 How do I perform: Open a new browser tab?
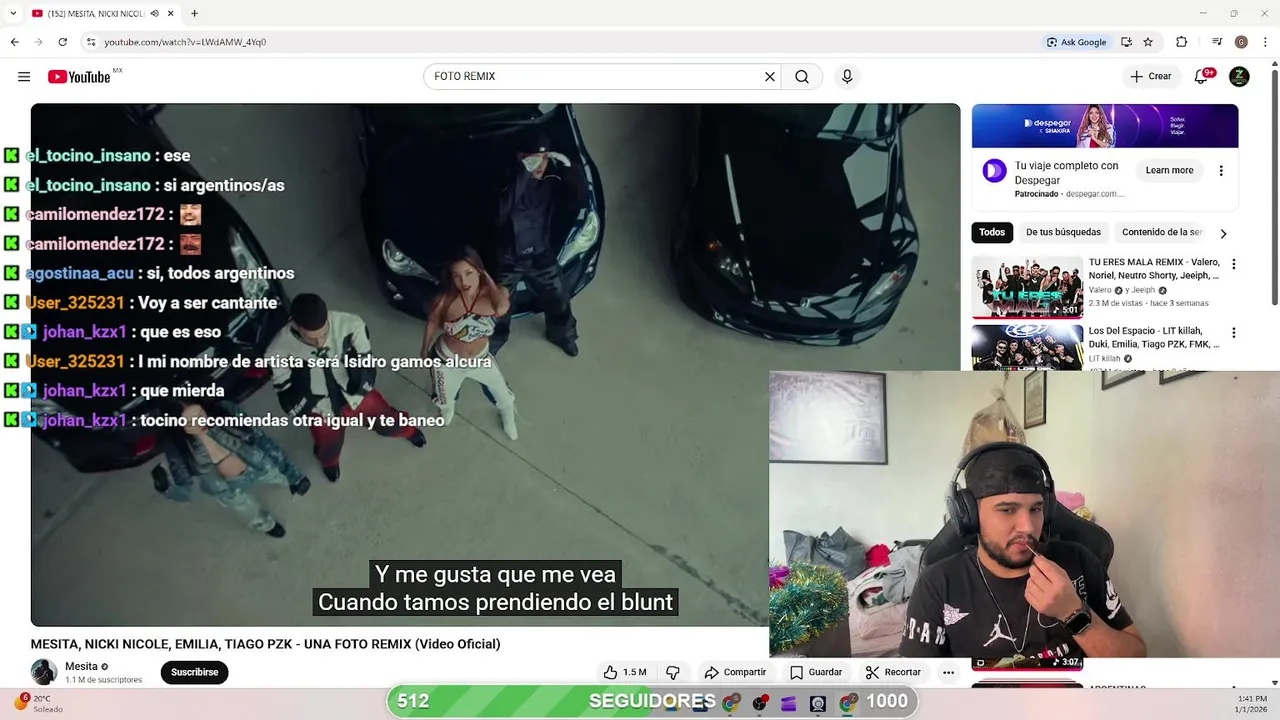[194, 14]
